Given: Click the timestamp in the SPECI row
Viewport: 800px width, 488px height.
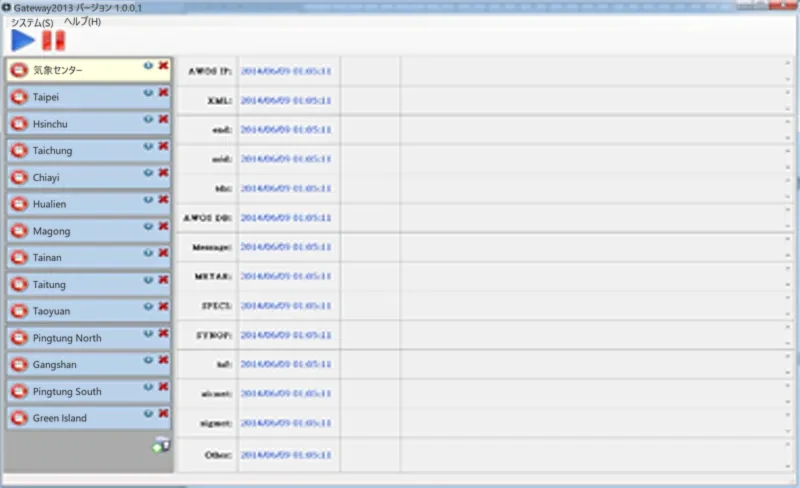Looking at the screenshot, I should pyautogui.click(x=286, y=305).
